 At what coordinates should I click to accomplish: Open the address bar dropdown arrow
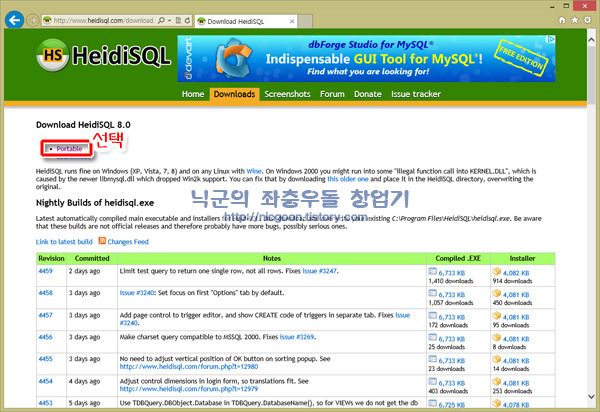tap(170, 20)
